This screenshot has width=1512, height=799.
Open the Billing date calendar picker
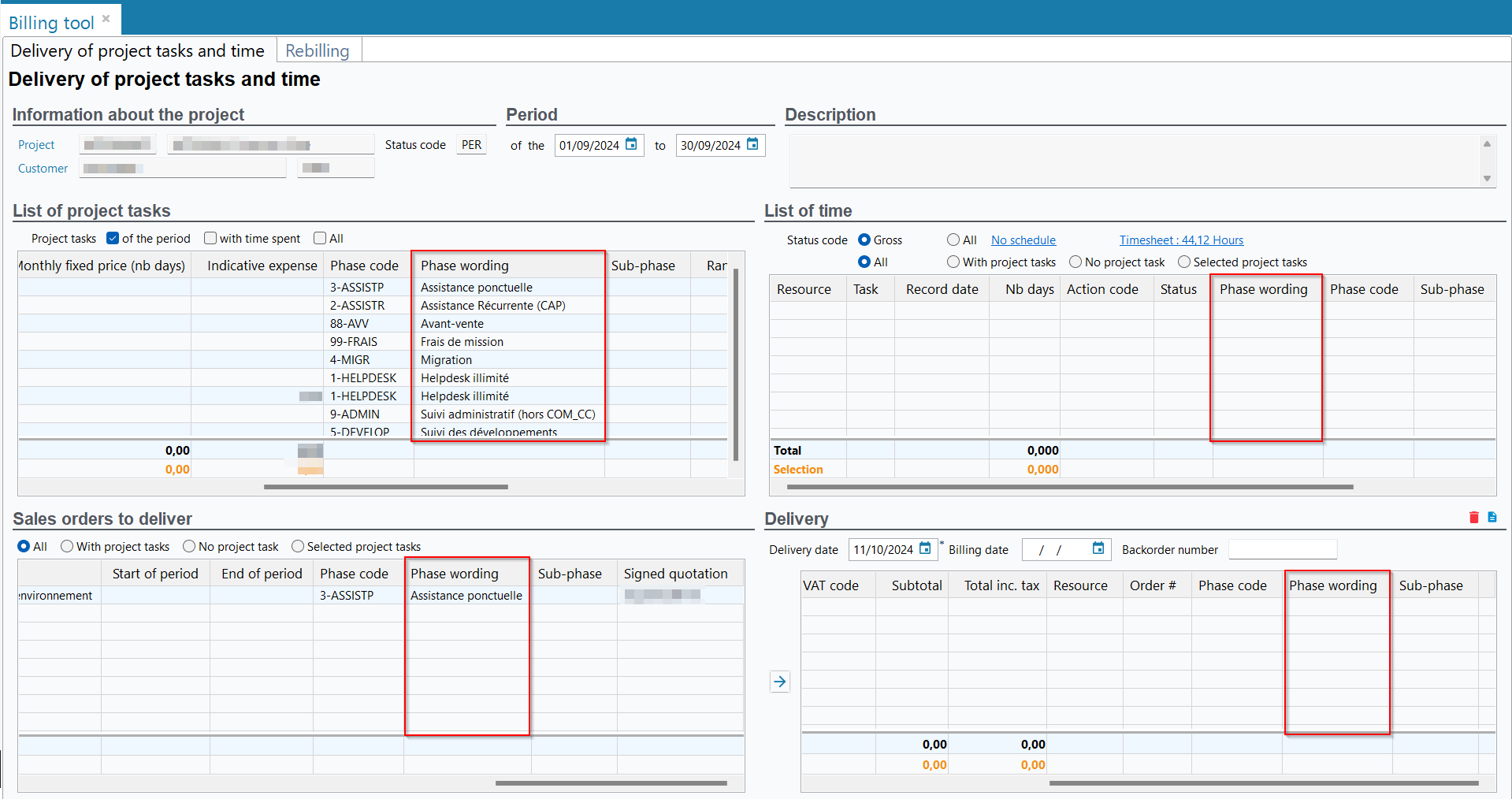1098,548
